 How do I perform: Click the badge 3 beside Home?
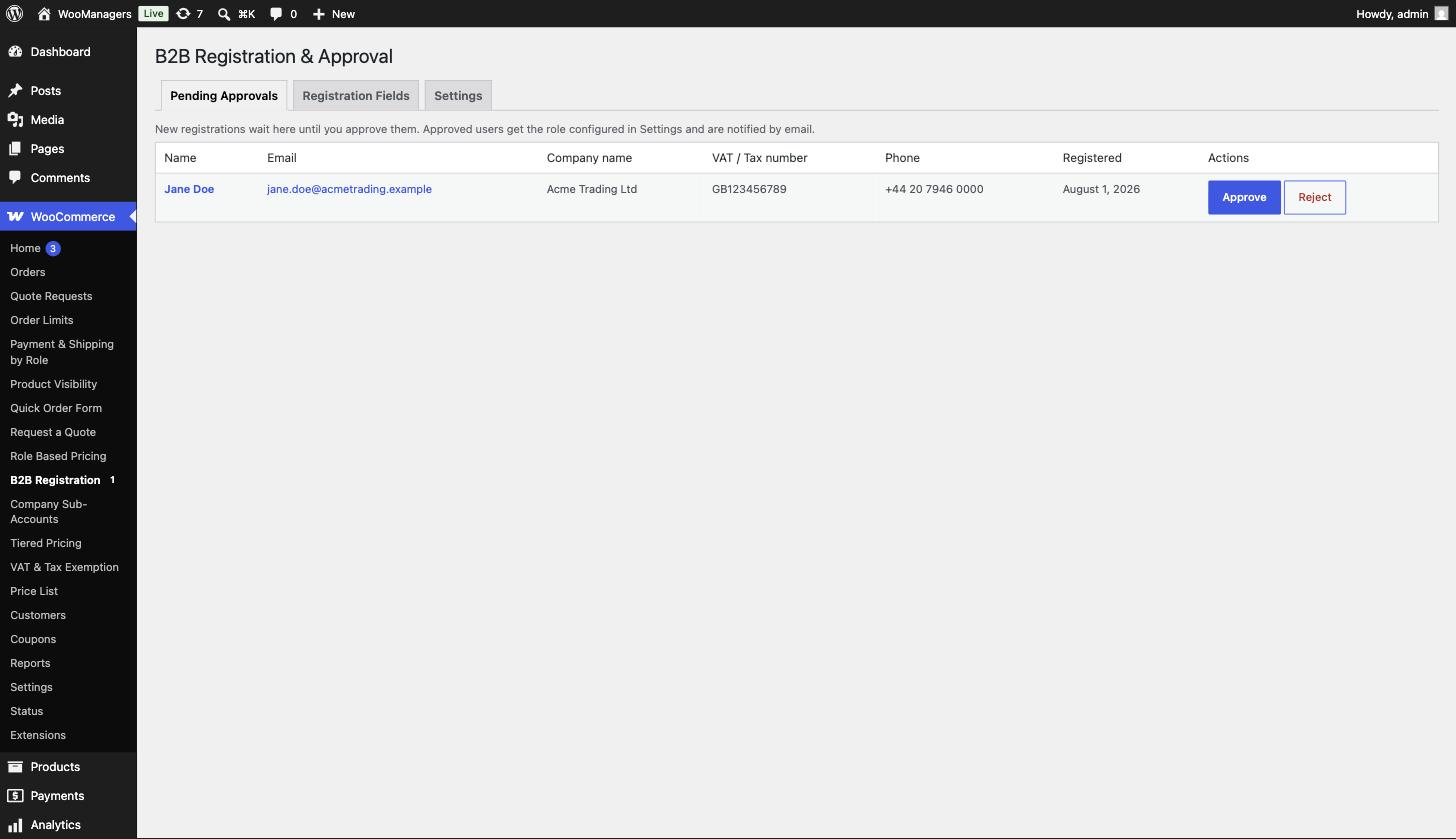(x=53, y=248)
